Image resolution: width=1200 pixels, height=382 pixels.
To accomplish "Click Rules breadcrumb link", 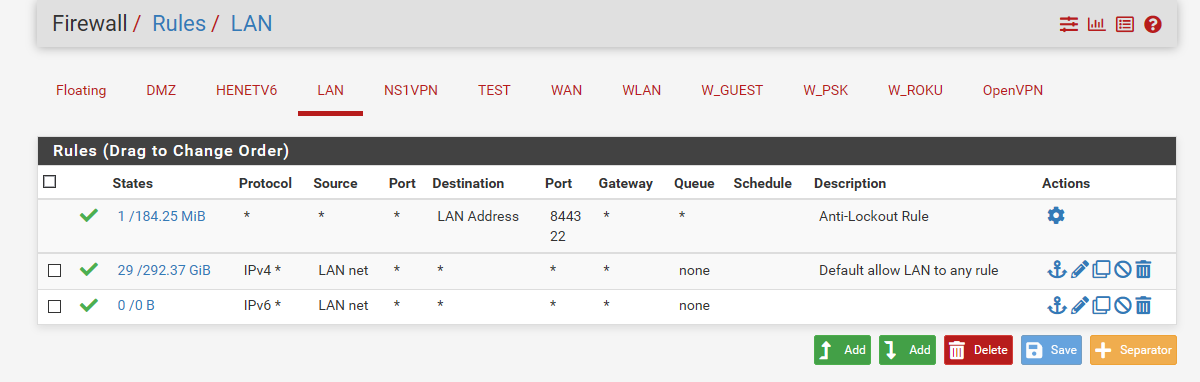I will tap(179, 23).
